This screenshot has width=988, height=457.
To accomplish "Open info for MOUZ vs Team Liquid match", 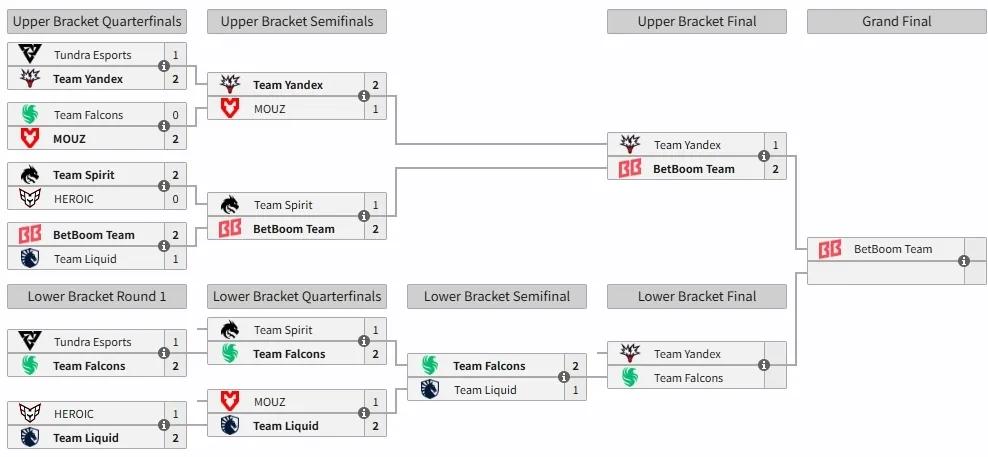I will (x=364, y=414).
